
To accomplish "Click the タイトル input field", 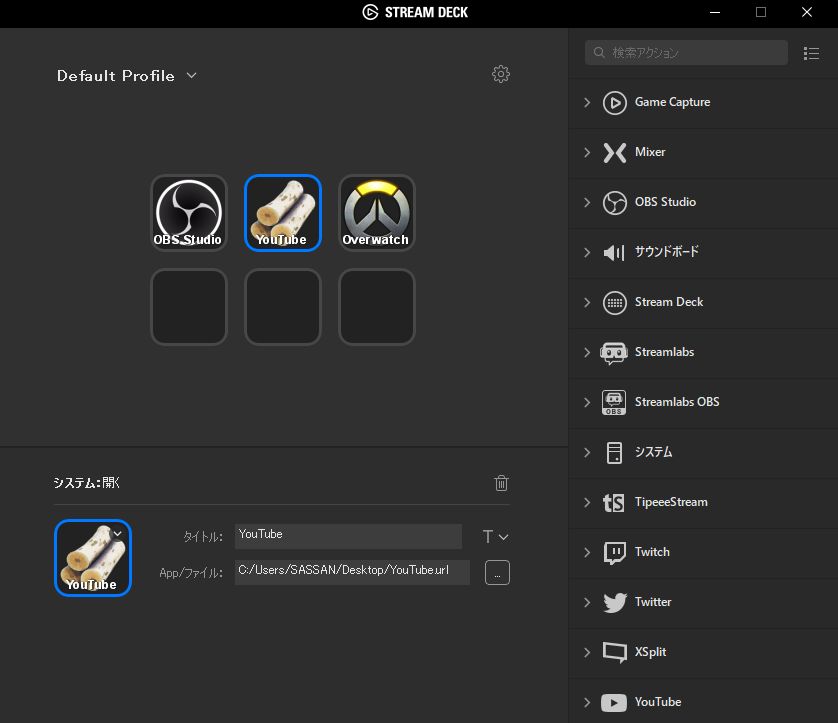I will [348, 536].
